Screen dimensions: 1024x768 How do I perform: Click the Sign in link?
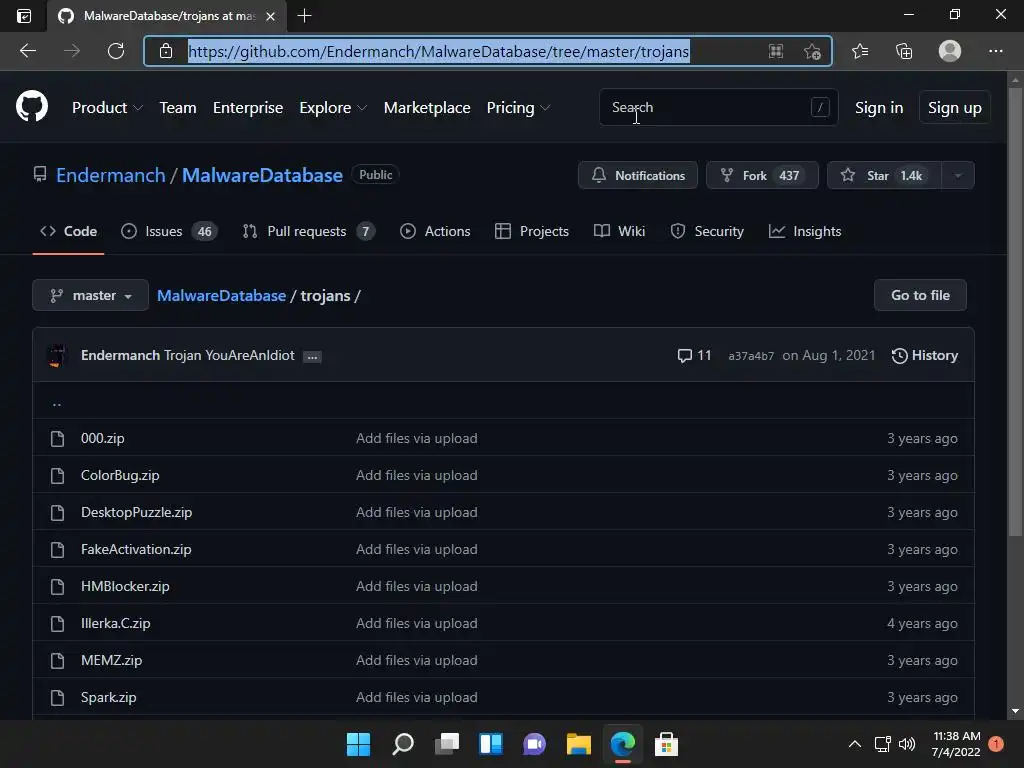pyautogui.click(x=879, y=108)
